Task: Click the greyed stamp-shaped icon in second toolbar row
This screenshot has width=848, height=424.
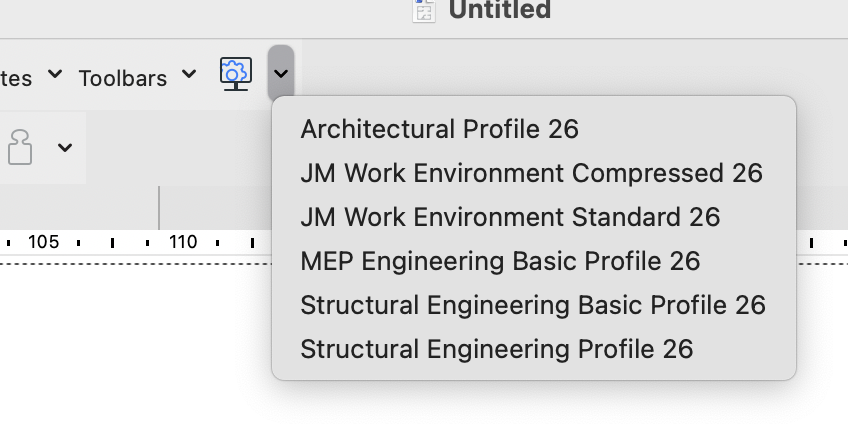Action: click(x=20, y=147)
